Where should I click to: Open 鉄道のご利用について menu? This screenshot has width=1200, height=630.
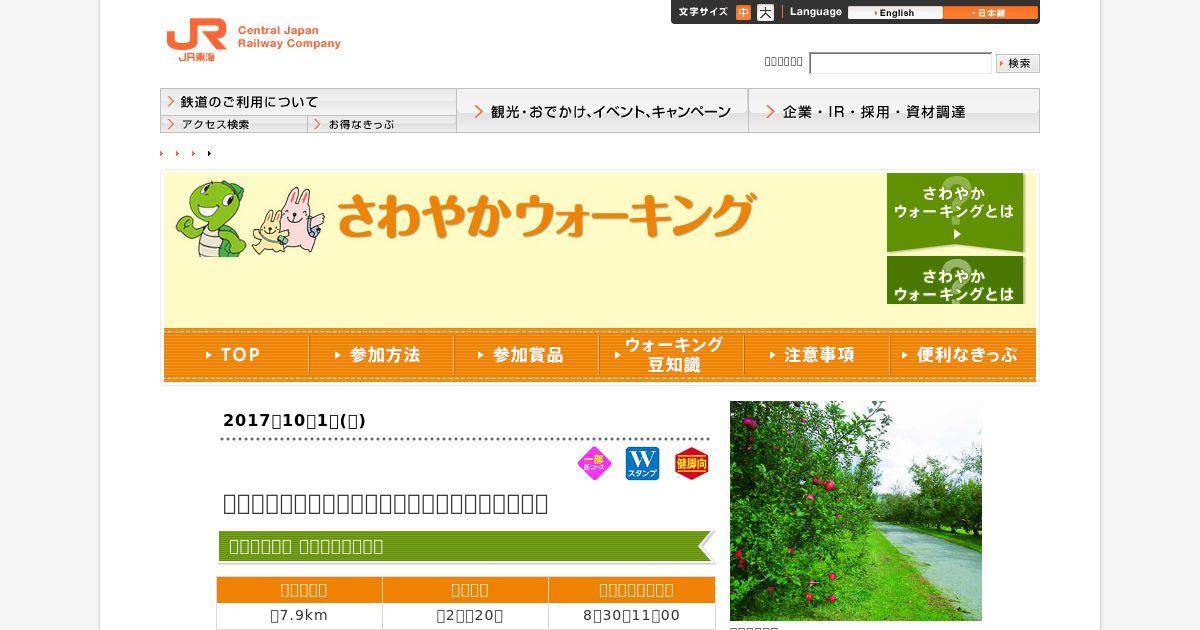coord(308,102)
